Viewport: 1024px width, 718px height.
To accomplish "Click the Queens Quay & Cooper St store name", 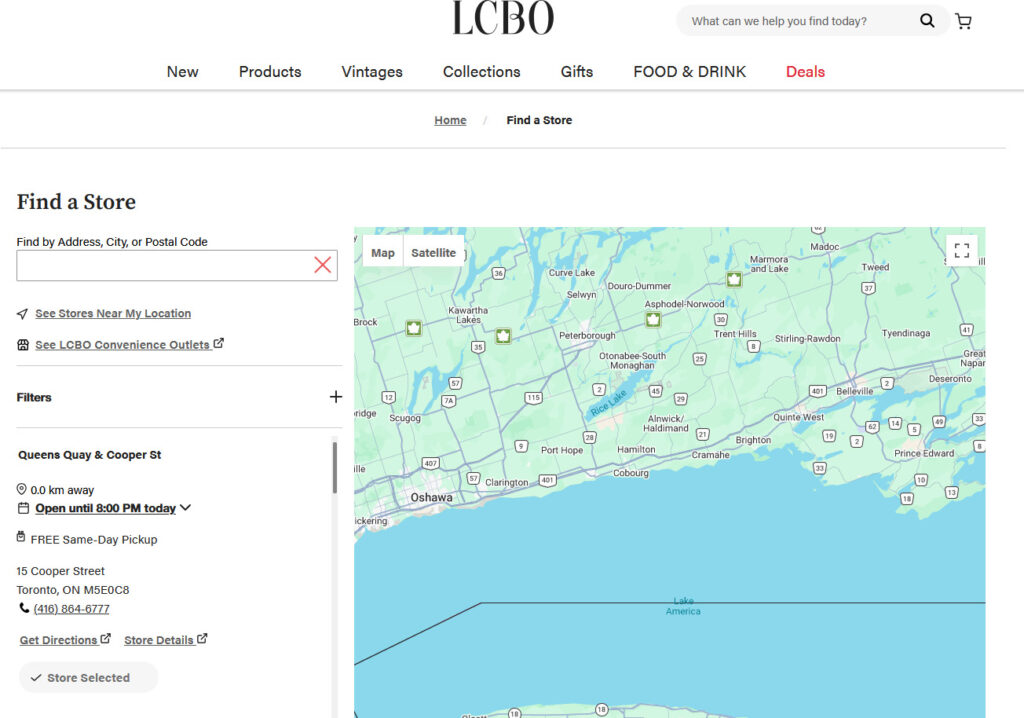I will pos(89,455).
